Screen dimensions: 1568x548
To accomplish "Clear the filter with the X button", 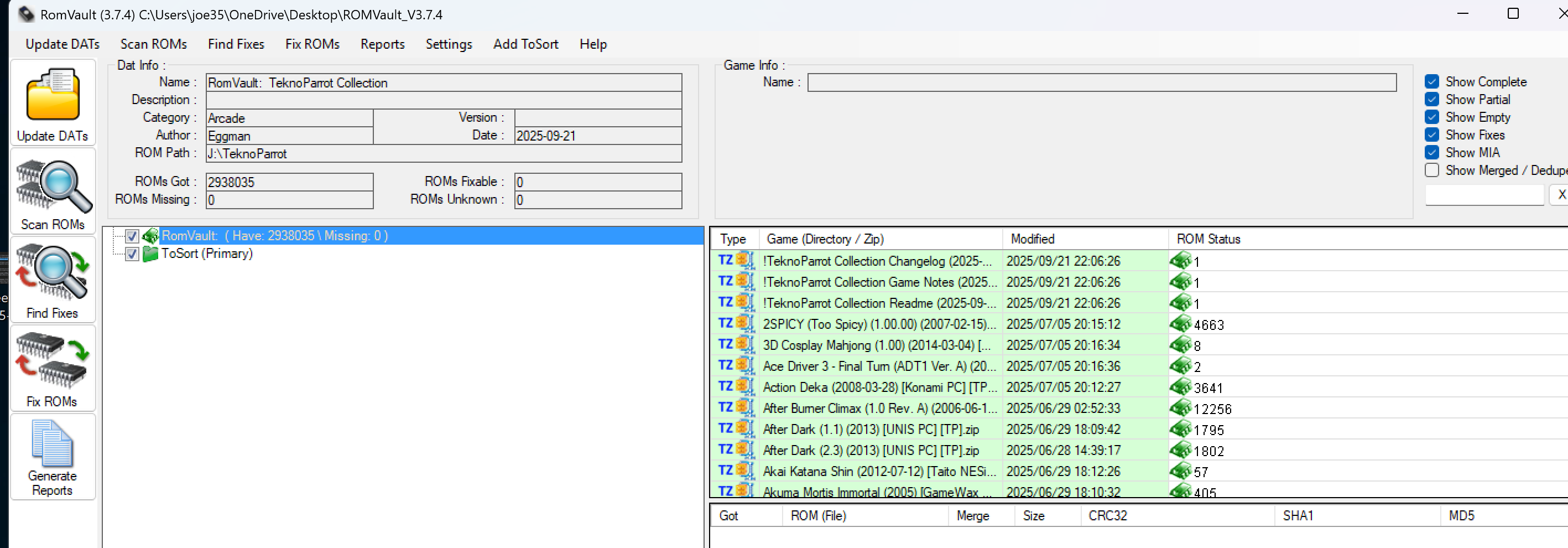I will [x=1561, y=194].
